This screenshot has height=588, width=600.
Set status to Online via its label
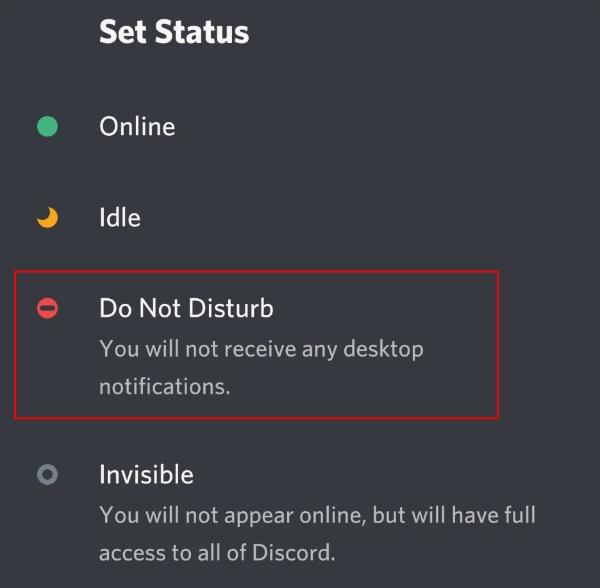click(x=137, y=127)
